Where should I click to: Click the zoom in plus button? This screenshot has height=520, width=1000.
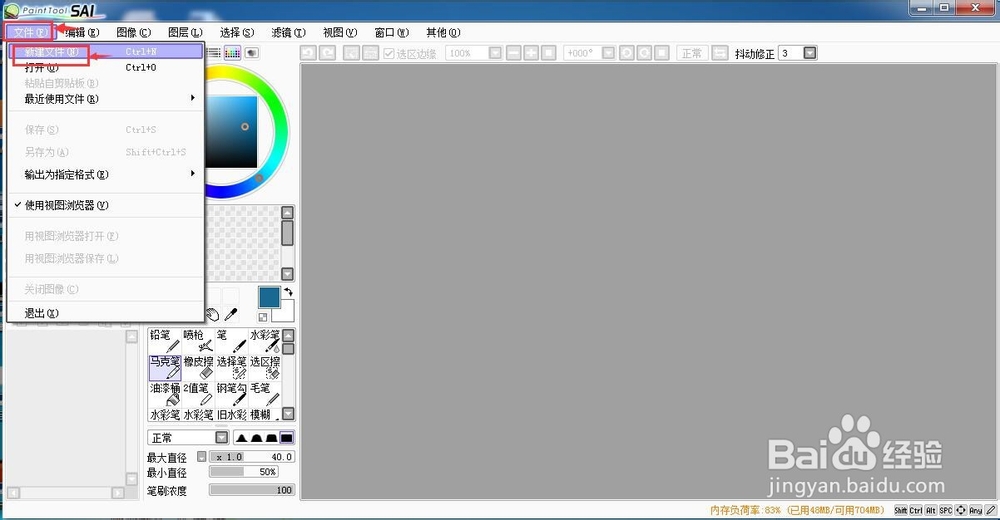tap(531, 53)
